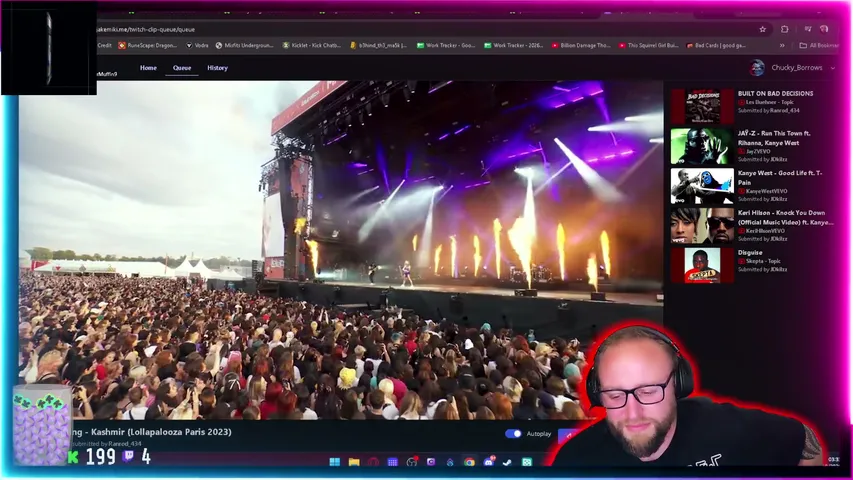Click the Keri Hilson - Knock You Down title

click(x=785, y=218)
